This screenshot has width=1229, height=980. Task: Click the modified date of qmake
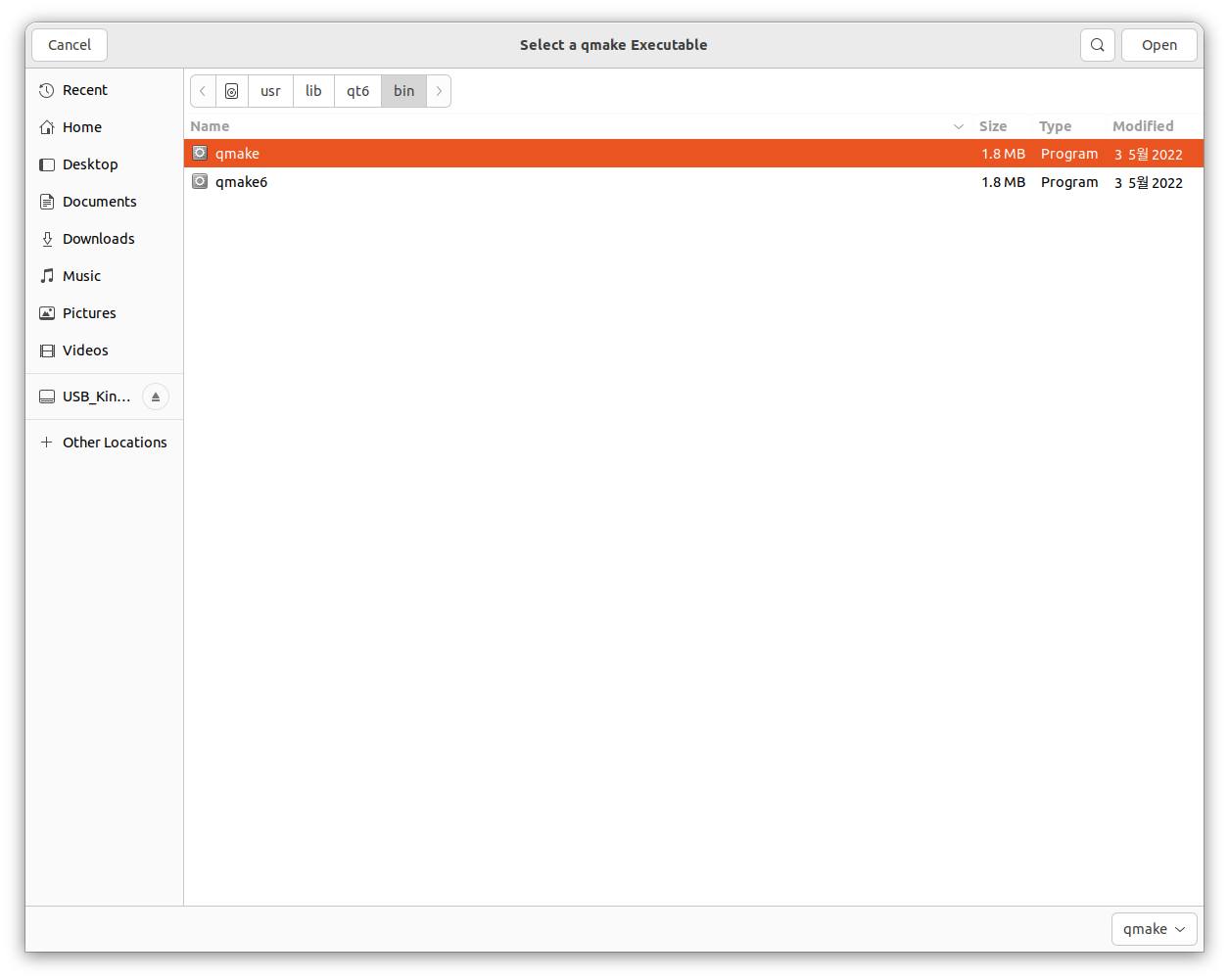pos(1149,154)
